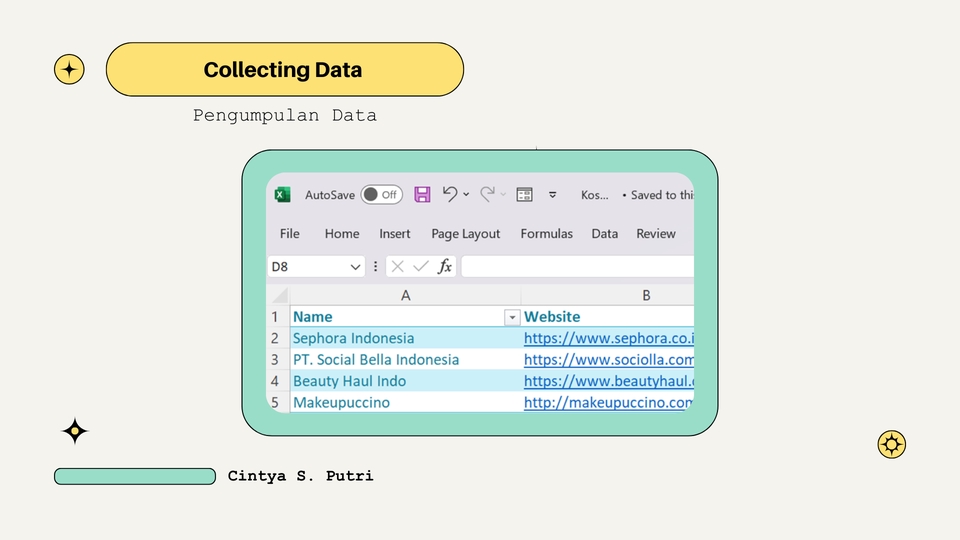Click the 'Website' header cell

(x=608, y=317)
